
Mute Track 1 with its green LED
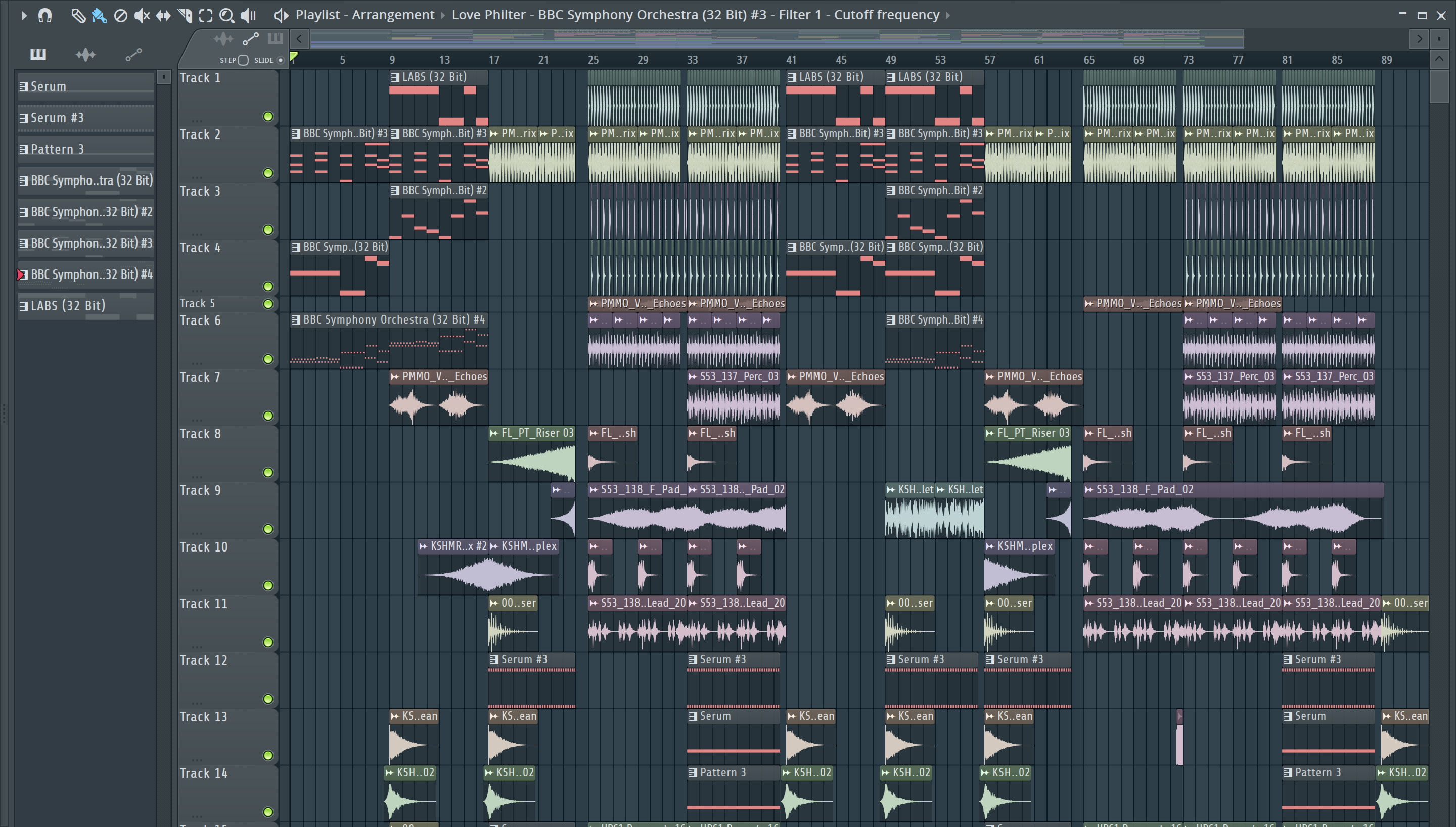click(x=268, y=116)
